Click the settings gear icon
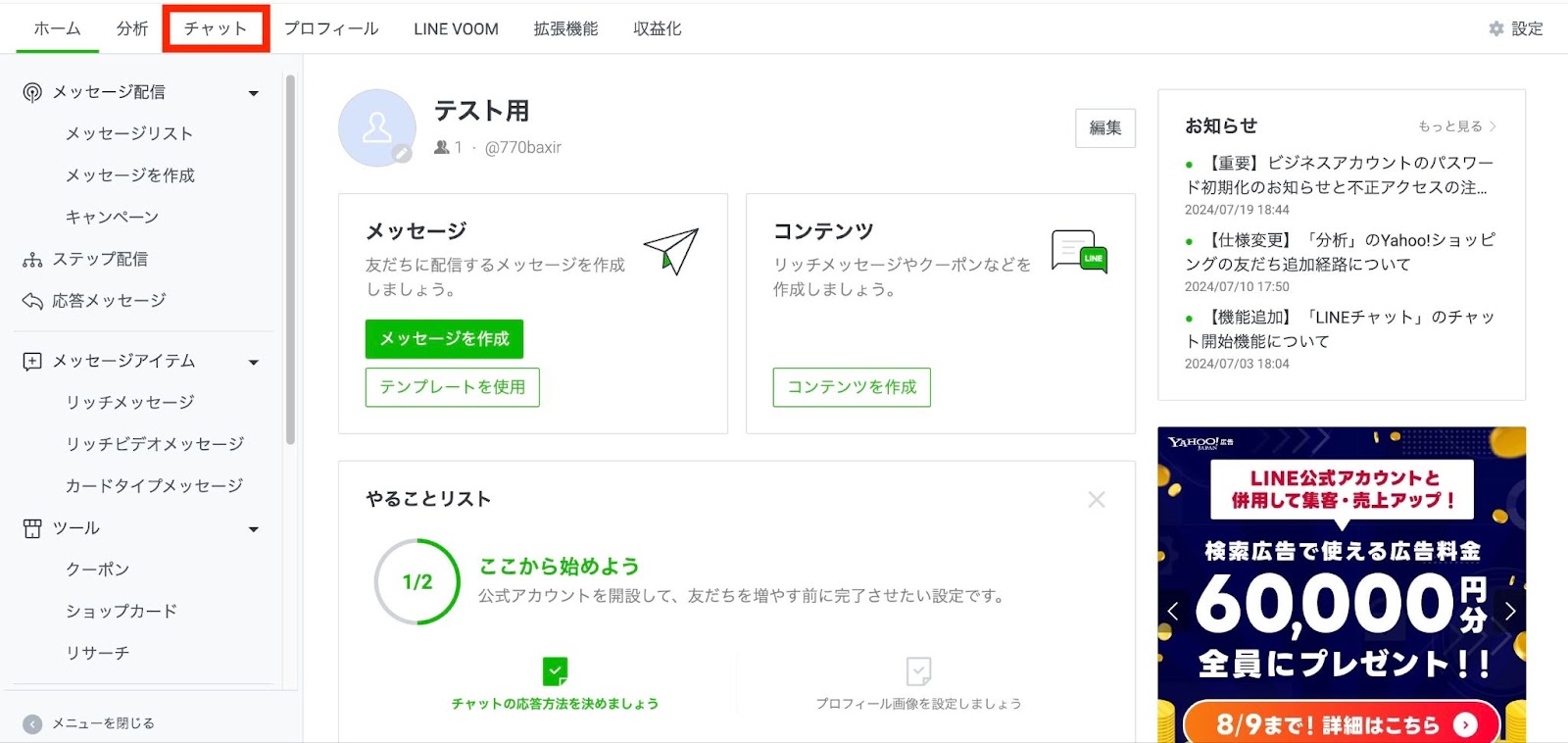 1495,29
